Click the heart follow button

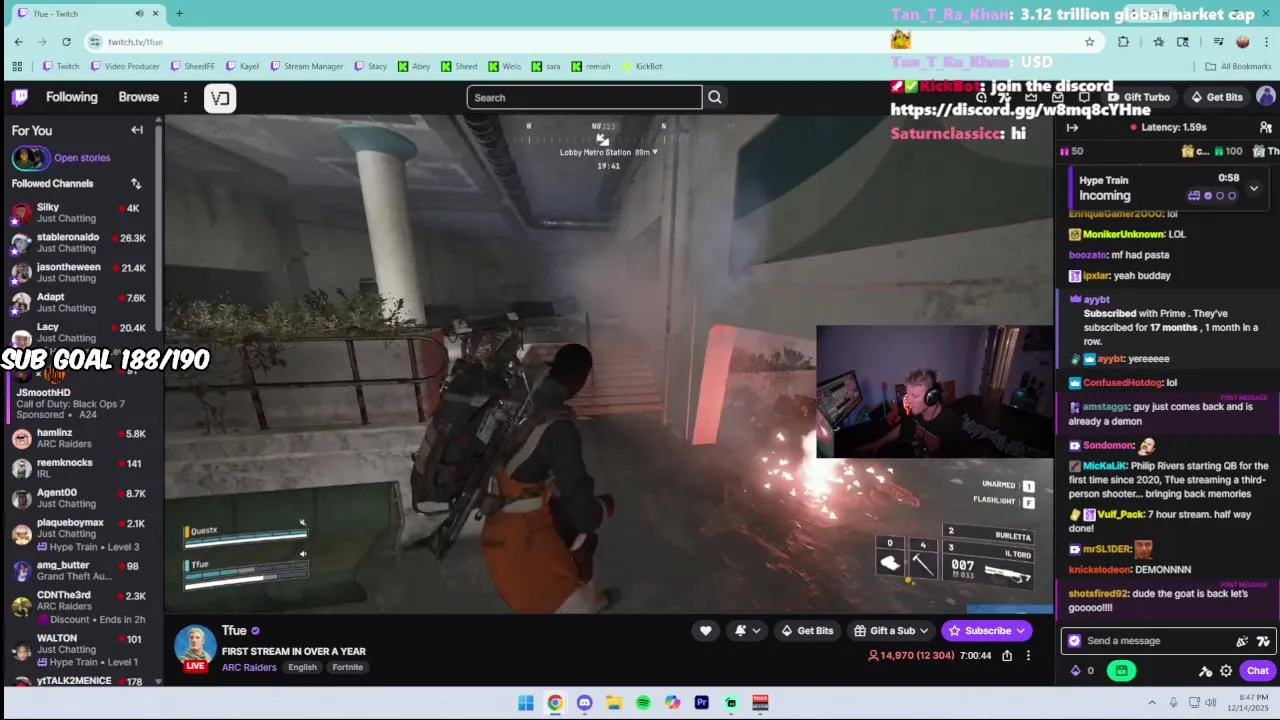tap(705, 630)
